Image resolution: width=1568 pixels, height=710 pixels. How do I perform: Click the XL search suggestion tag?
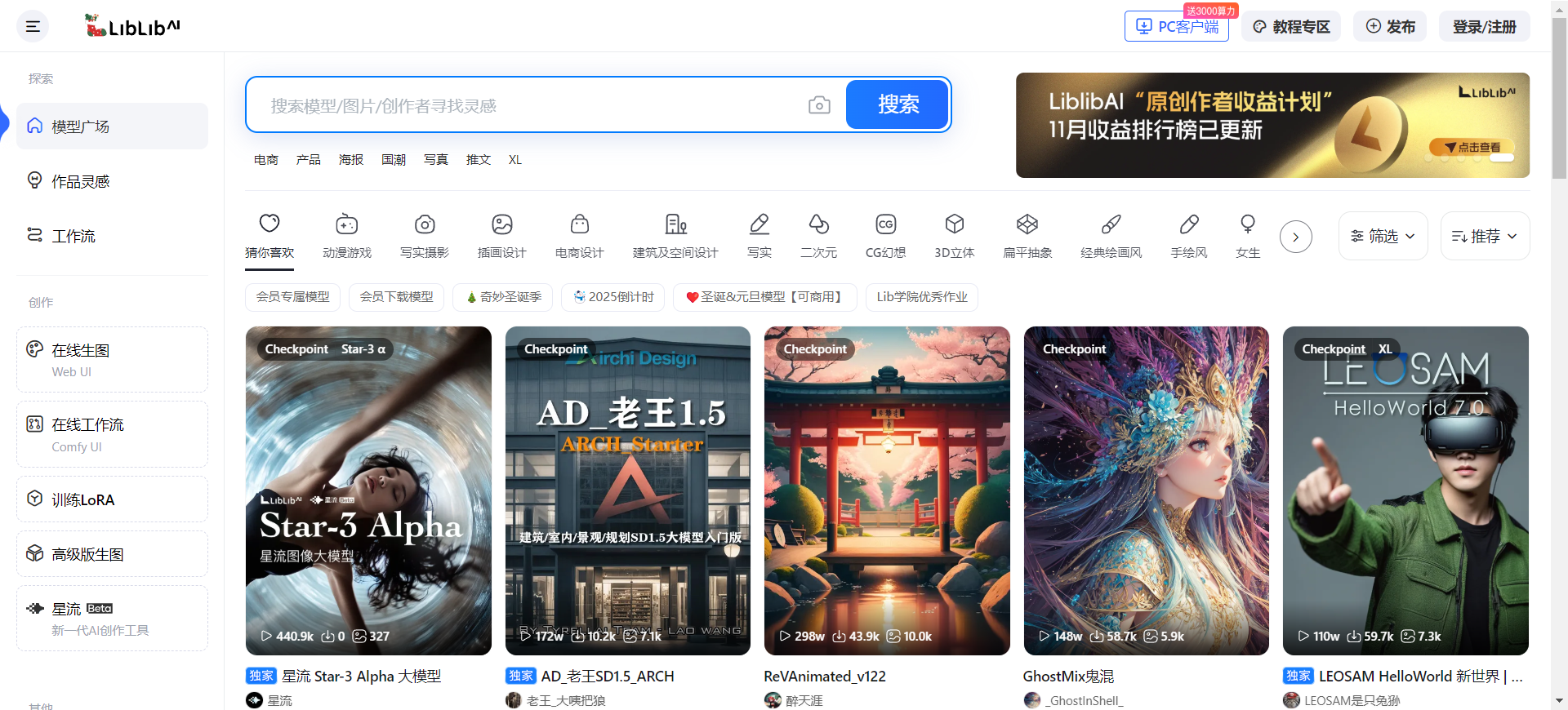coord(515,160)
